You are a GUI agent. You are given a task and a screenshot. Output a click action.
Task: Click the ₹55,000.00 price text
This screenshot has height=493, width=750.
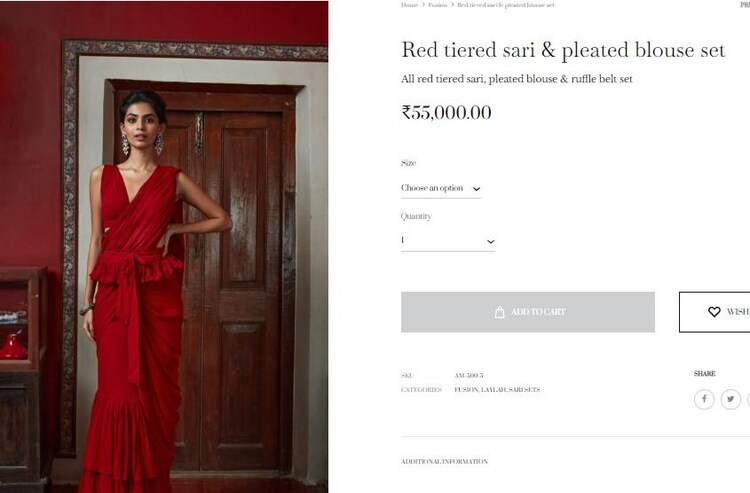446,113
